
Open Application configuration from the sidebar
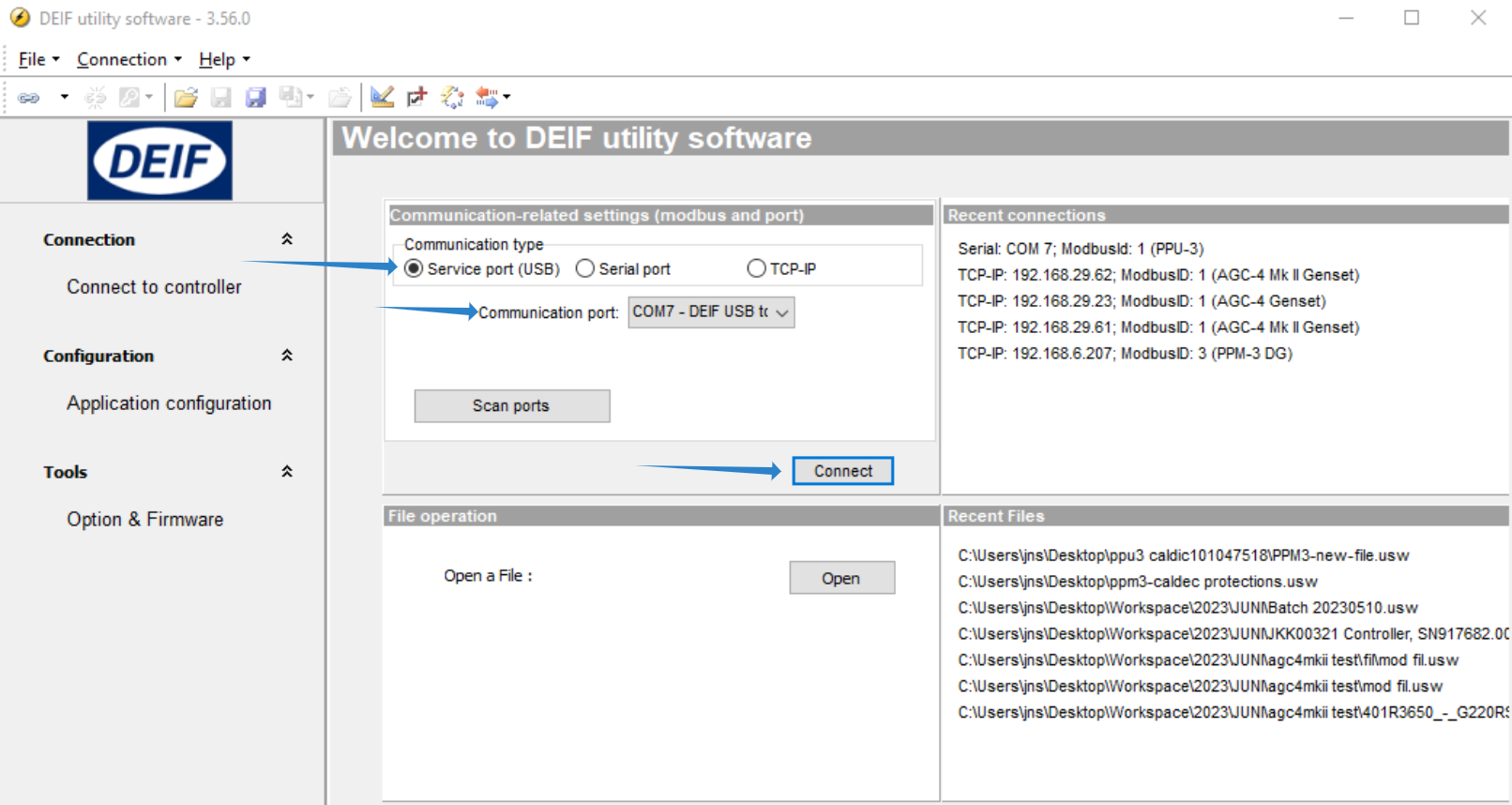click(169, 403)
